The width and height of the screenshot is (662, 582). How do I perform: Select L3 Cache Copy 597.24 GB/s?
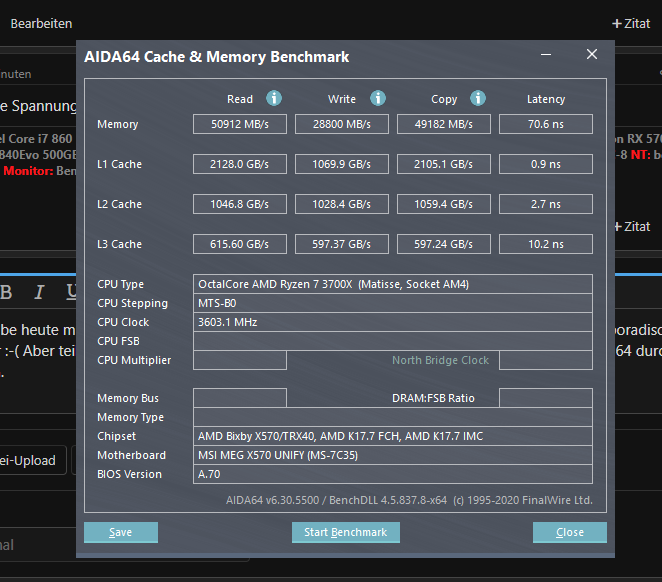coord(444,244)
